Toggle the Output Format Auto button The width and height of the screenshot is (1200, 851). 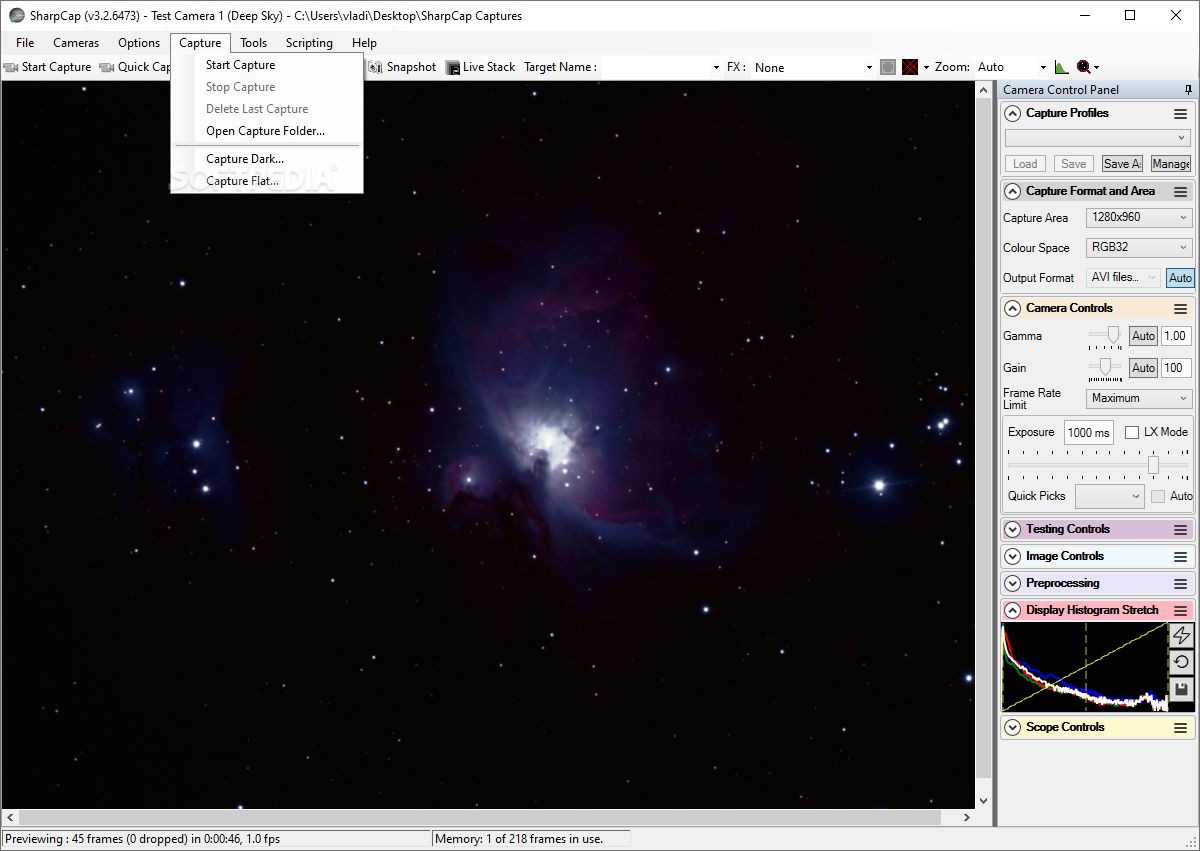1180,278
